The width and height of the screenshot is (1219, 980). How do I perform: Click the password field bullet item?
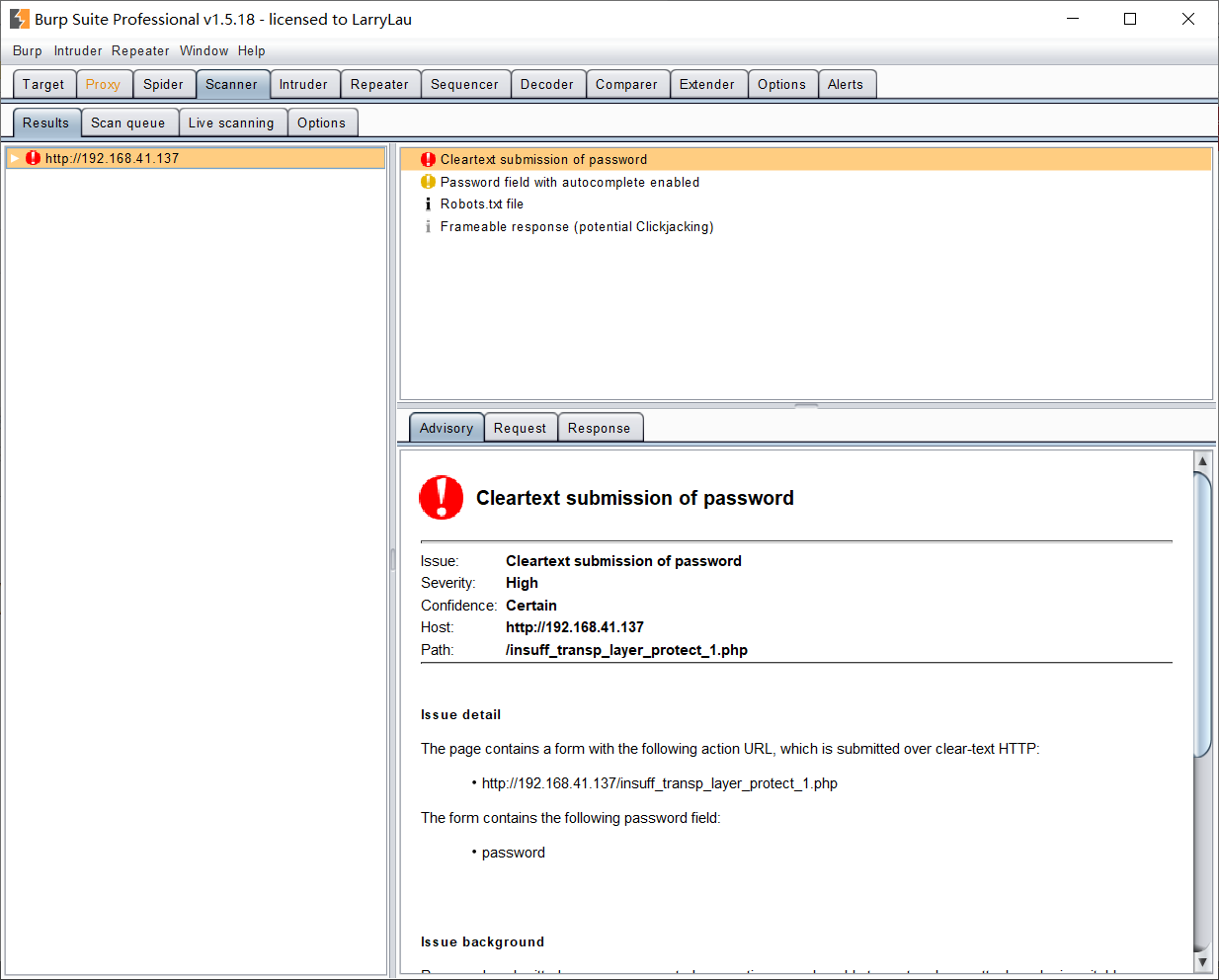514,853
